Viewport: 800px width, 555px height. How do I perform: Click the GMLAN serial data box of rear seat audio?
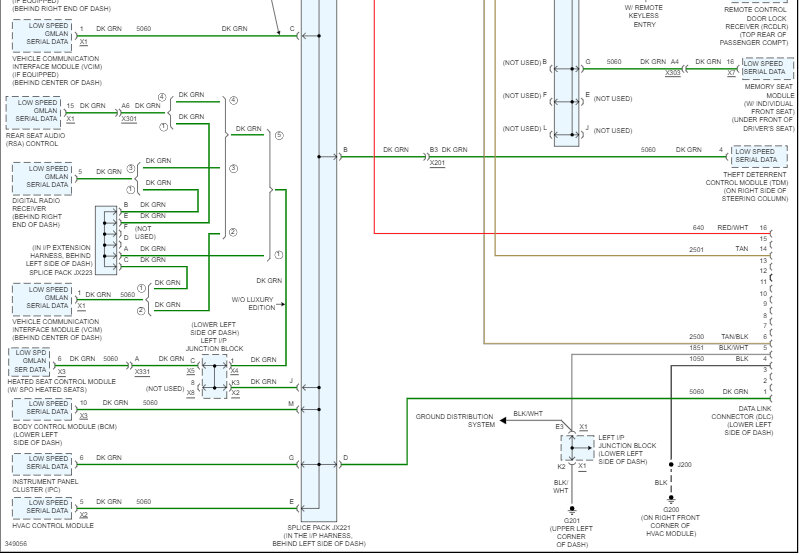tap(33, 111)
